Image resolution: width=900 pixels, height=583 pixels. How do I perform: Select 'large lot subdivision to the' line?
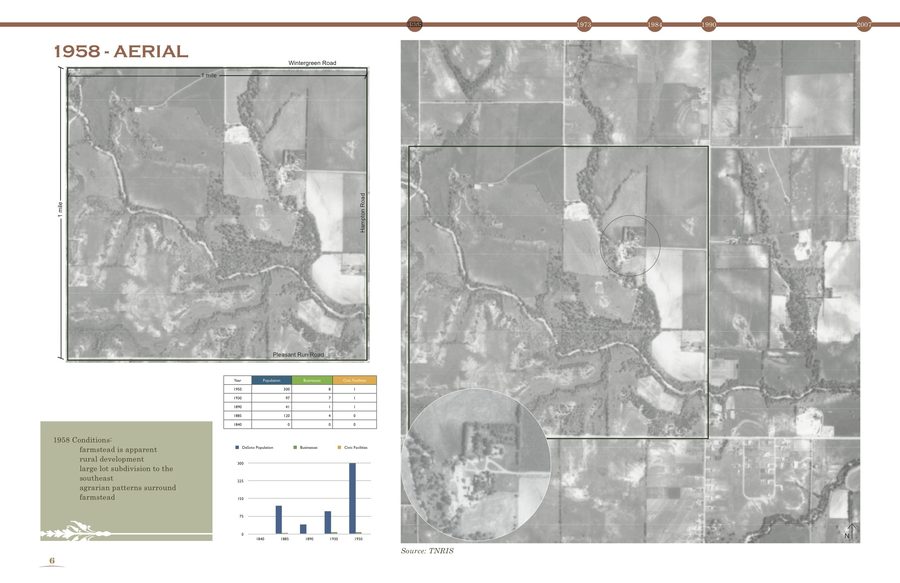point(126,469)
